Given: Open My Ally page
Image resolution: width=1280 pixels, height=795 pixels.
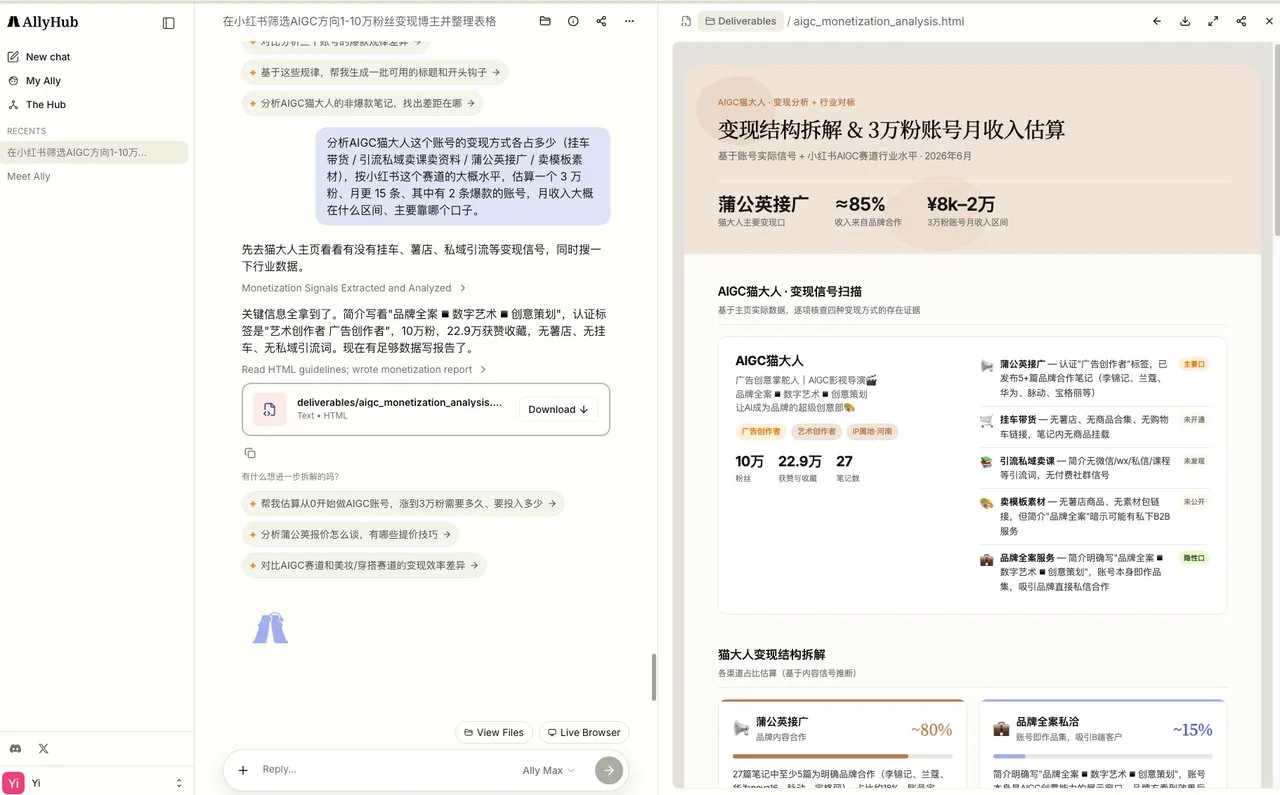Looking at the screenshot, I should 42,81.
